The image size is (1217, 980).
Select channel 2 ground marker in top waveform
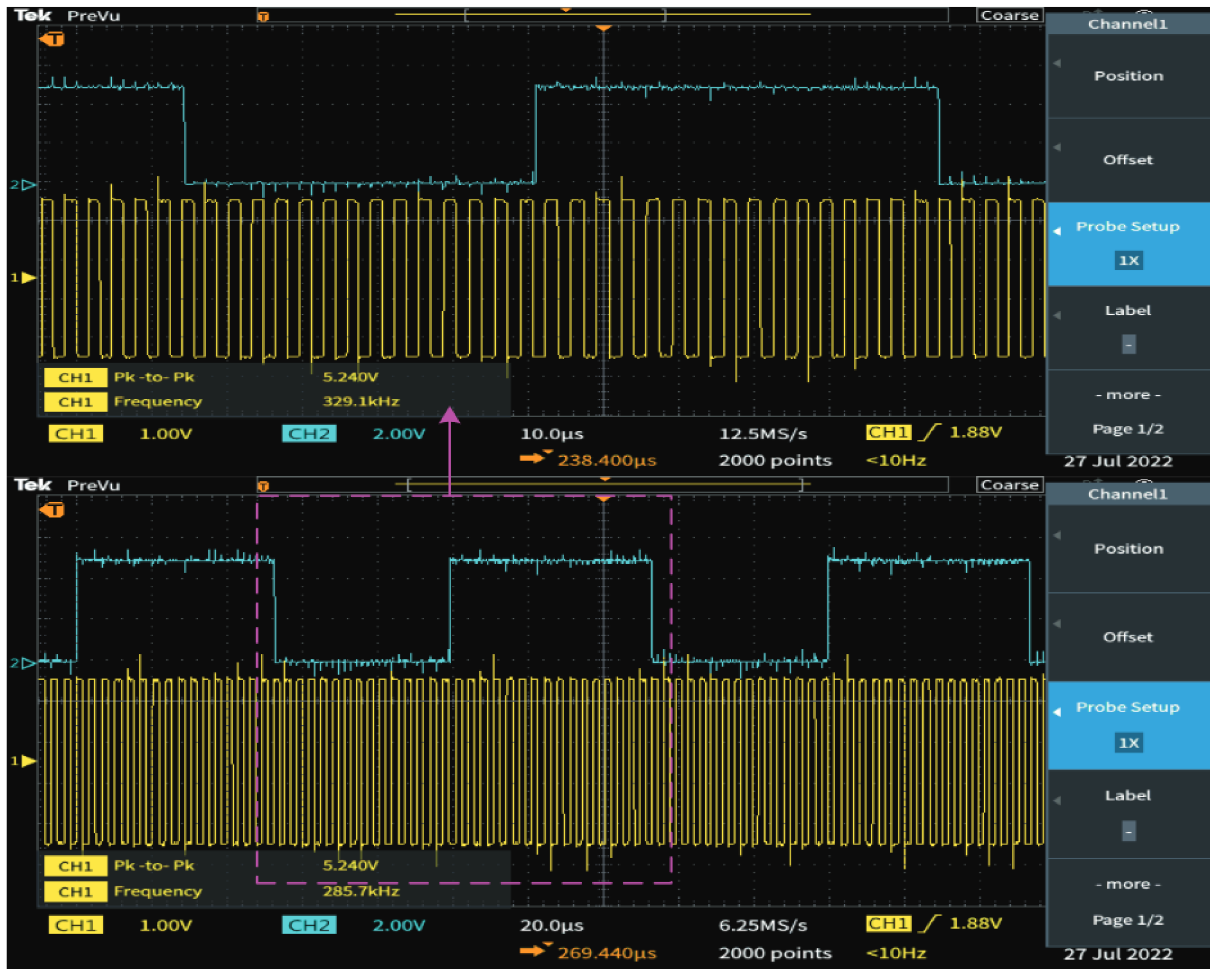[23, 184]
